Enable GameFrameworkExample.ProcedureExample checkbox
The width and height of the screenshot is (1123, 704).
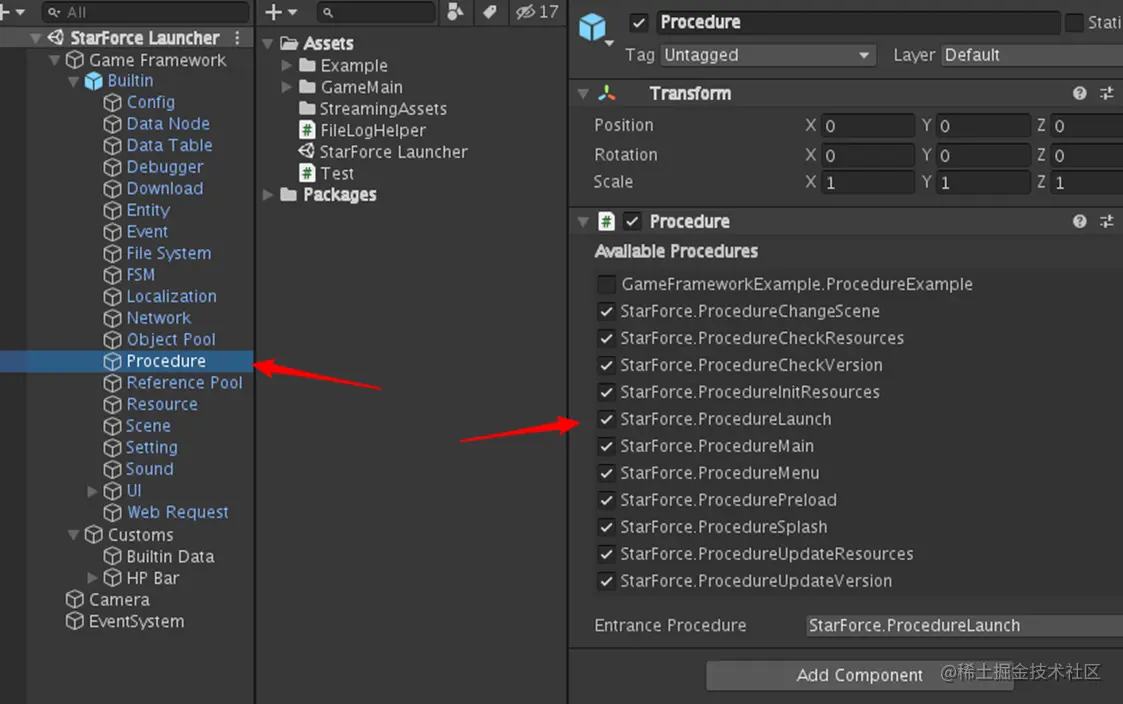click(x=607, y=284)
